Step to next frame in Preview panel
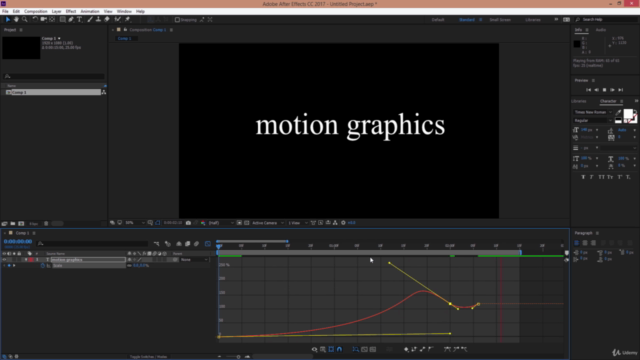Screen dimensions: 640x360 (x=612, y=90)
